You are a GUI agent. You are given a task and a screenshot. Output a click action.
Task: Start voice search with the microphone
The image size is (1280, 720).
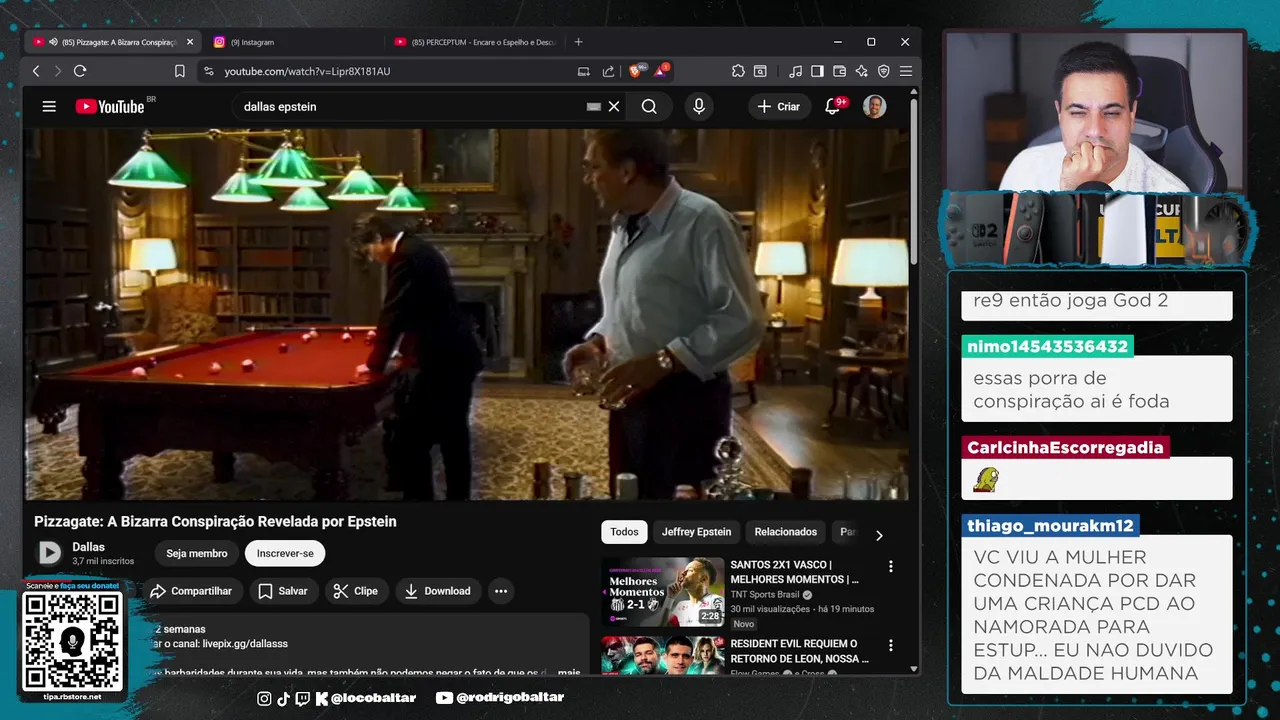(699, 106)
